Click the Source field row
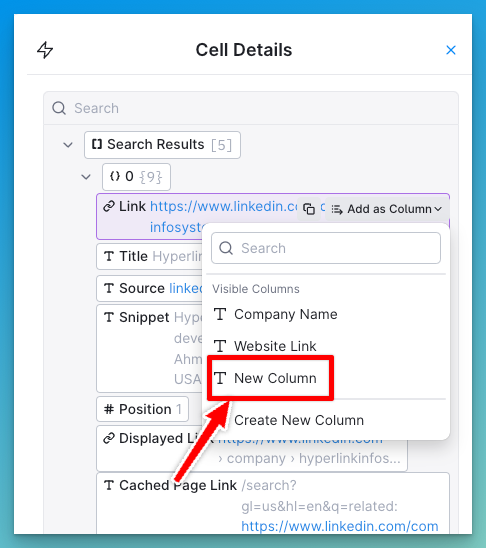The width and height of the screenshot is (486, 548). coord(150,288)
